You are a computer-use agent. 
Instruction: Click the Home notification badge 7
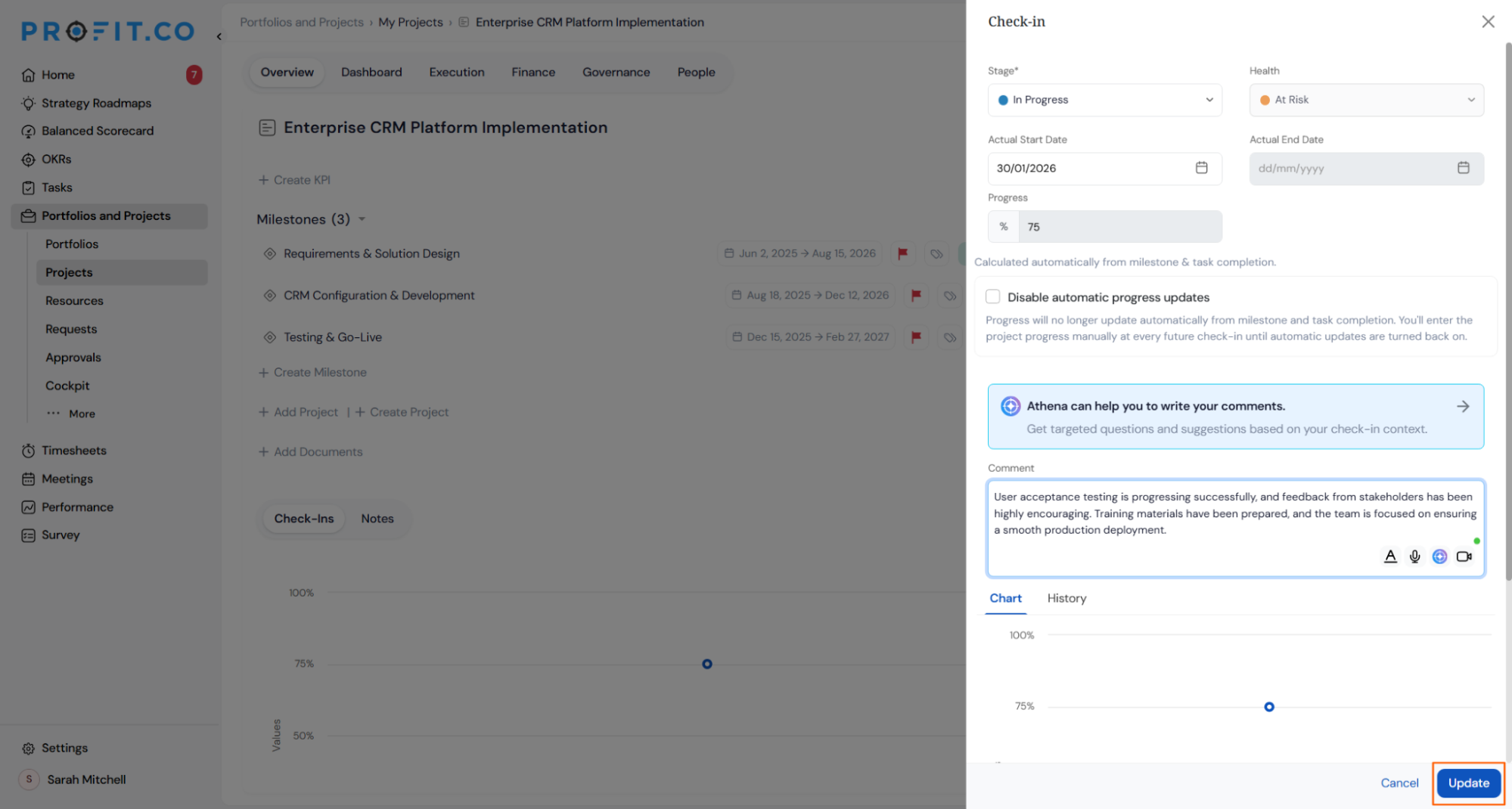(x=194, y=75)
